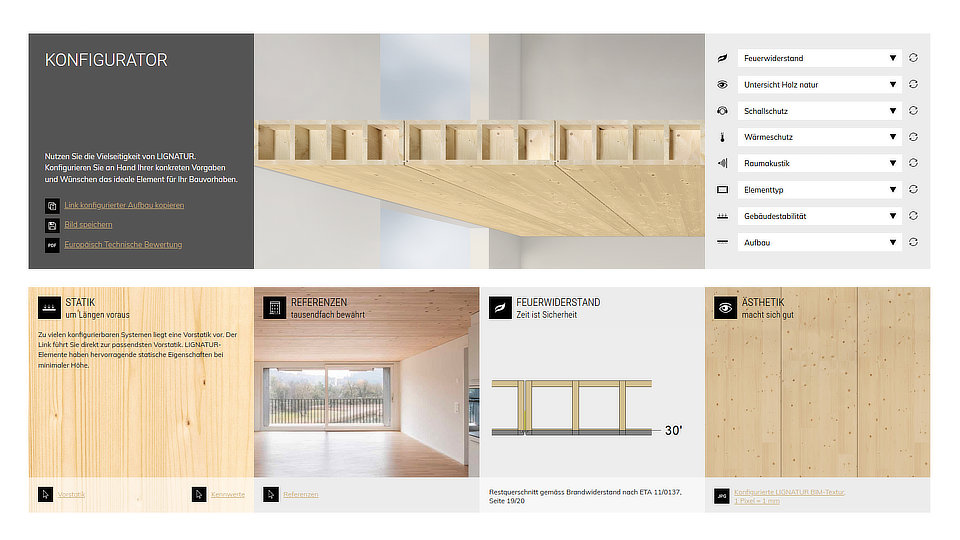Open the Wärmeschutz dropdown menu
Viewport: 960px width, 540px height.
click(819, 137)
